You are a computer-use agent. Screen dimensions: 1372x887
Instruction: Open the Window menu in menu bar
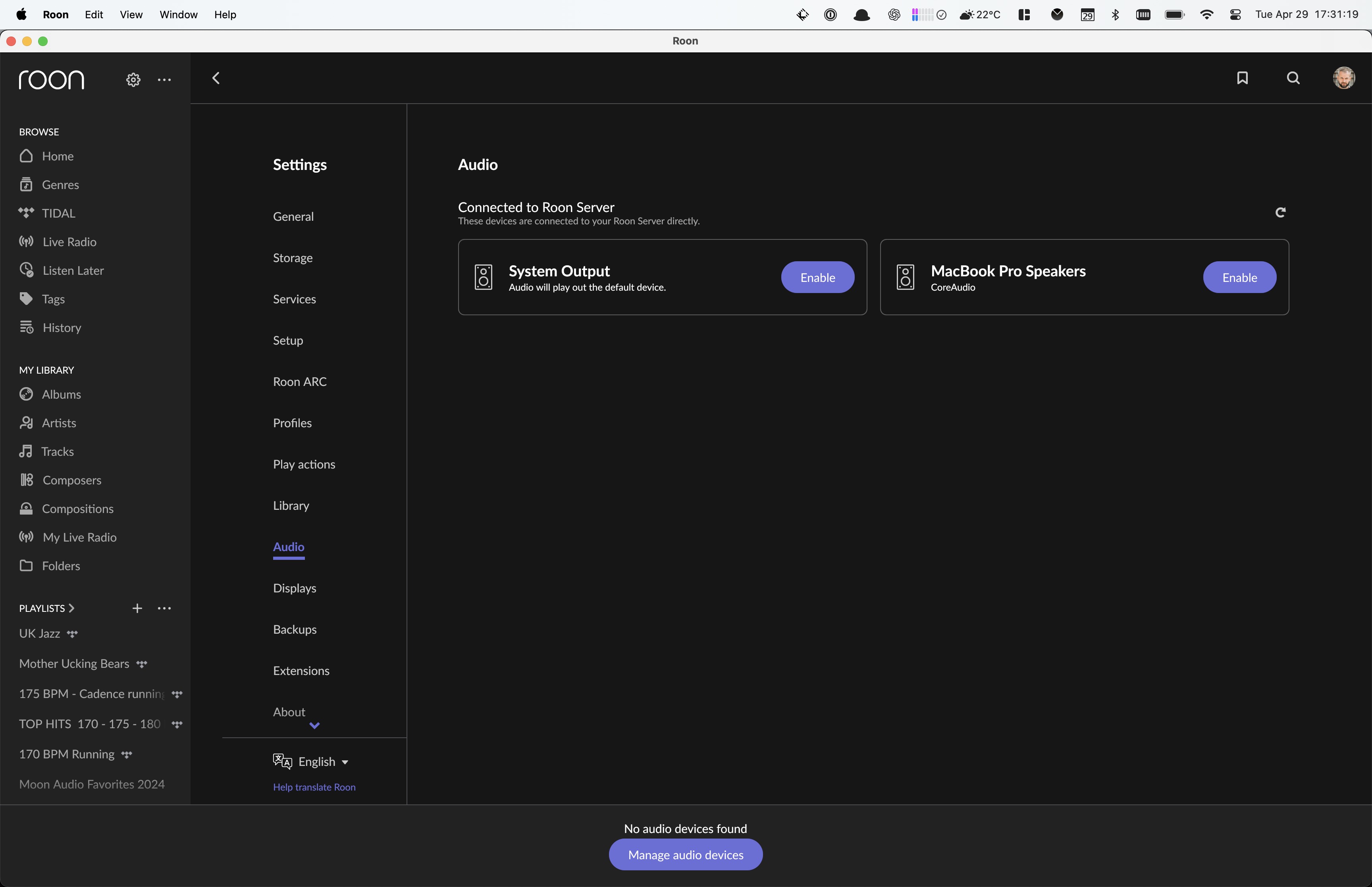(x=179, y=14)
